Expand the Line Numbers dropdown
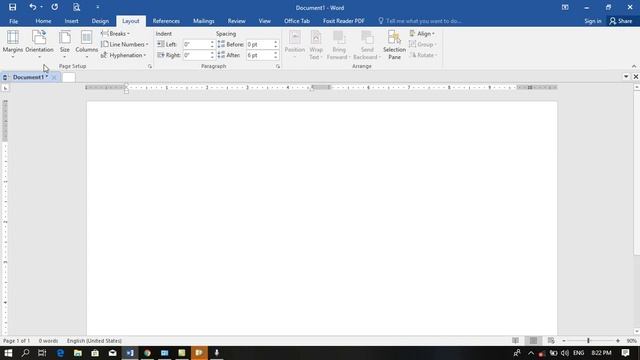640x360 pixels. pos(124,44)
